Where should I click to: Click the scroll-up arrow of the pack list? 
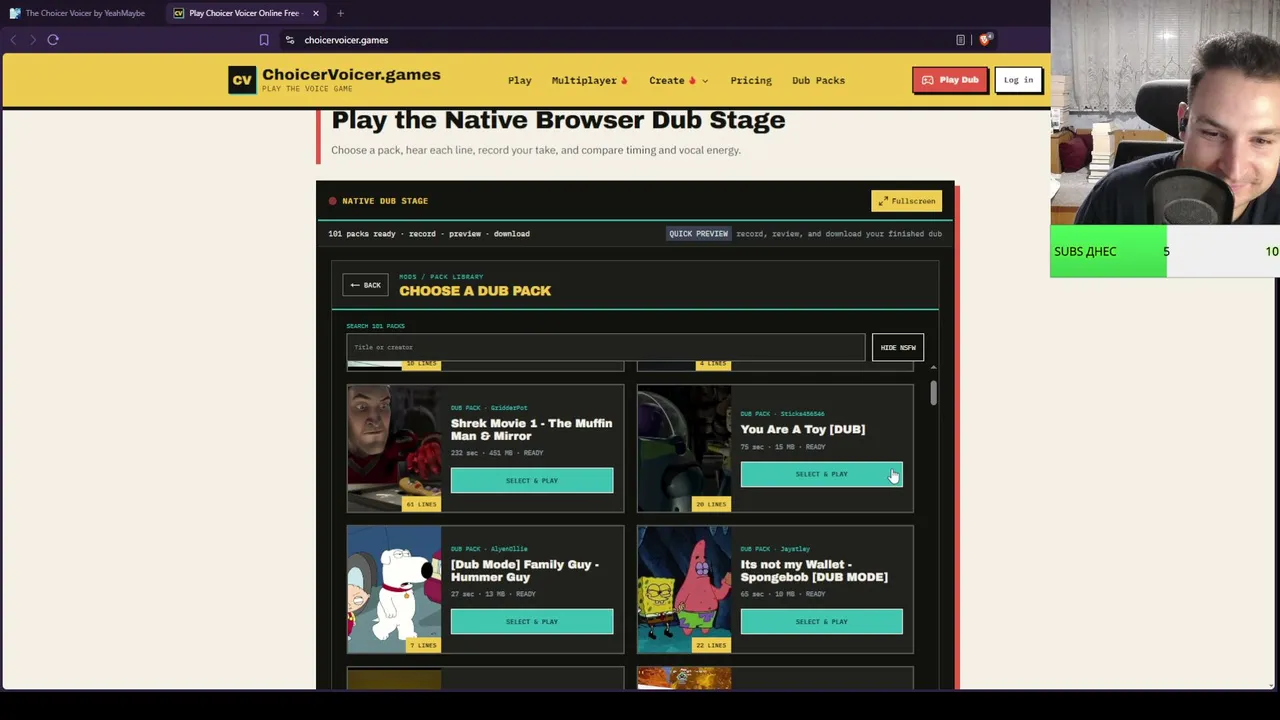coord(934,368)
